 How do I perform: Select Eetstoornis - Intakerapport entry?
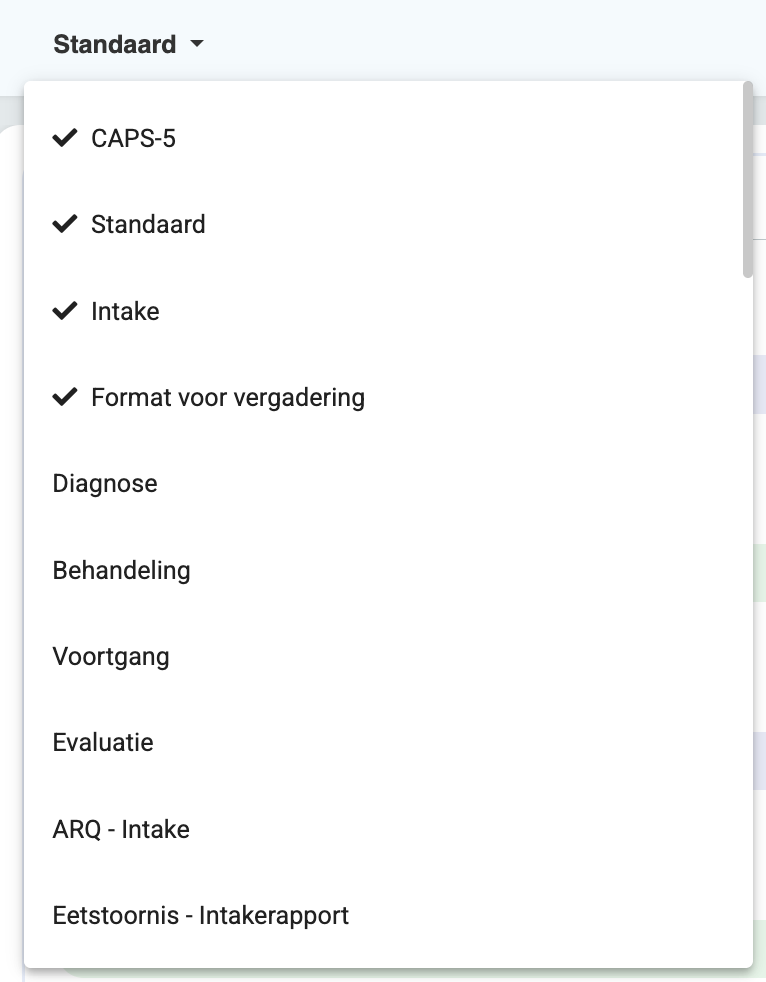[201, 916]
